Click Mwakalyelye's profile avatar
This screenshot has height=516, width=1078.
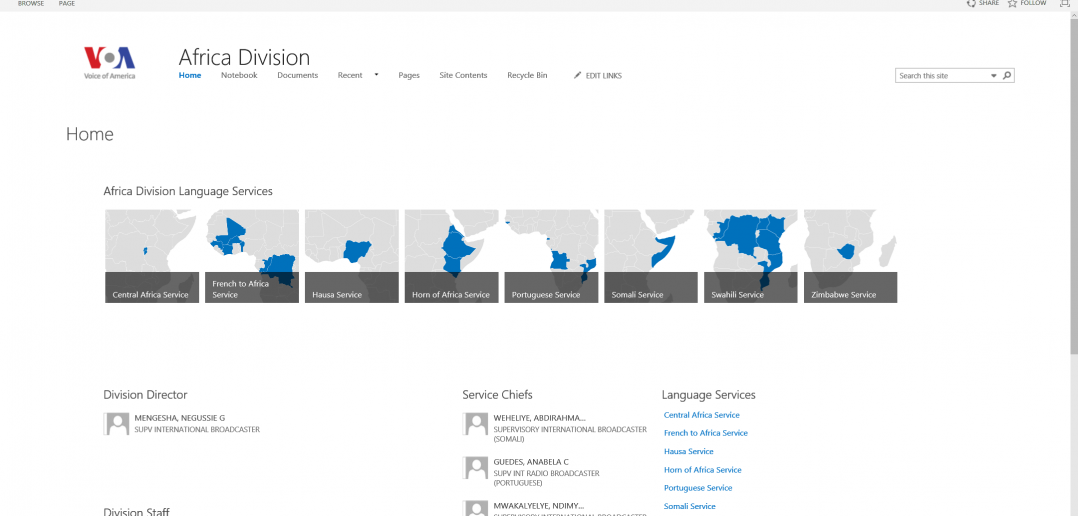[476, 508]
